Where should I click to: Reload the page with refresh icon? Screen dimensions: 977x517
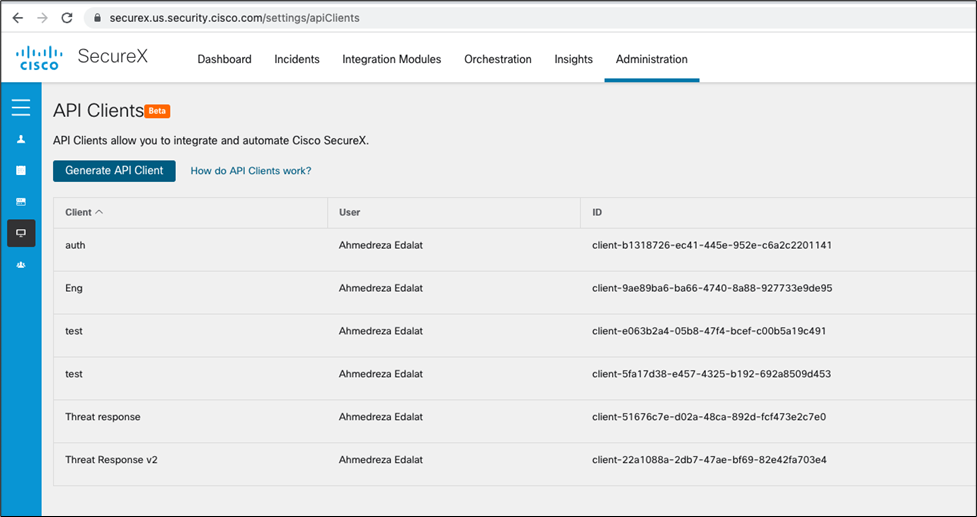click(x=67, y=18)
